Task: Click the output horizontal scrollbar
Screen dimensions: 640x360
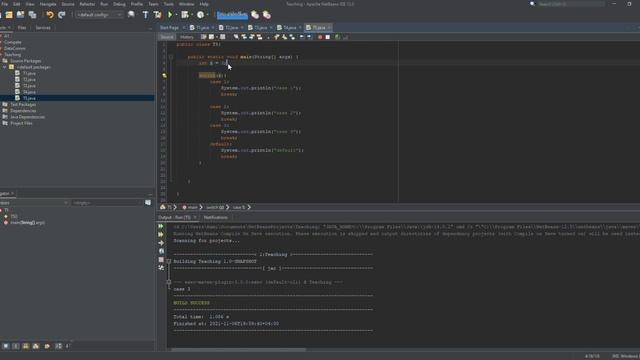Action: tap(238, 350)
